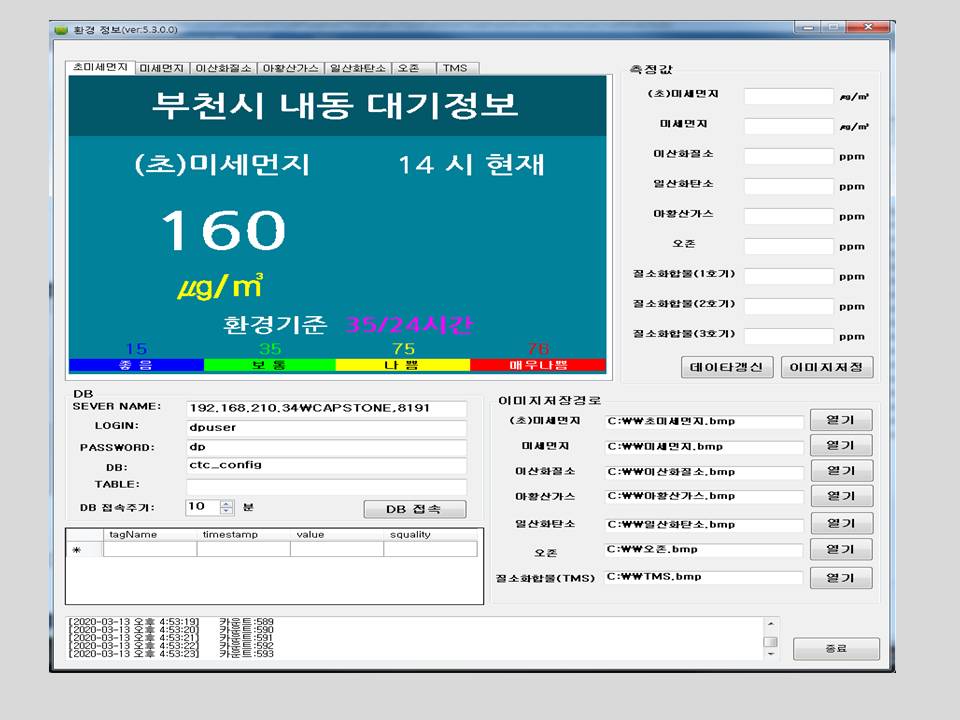Click the 일산화탄소 measured value field

[x=789, y=186]
